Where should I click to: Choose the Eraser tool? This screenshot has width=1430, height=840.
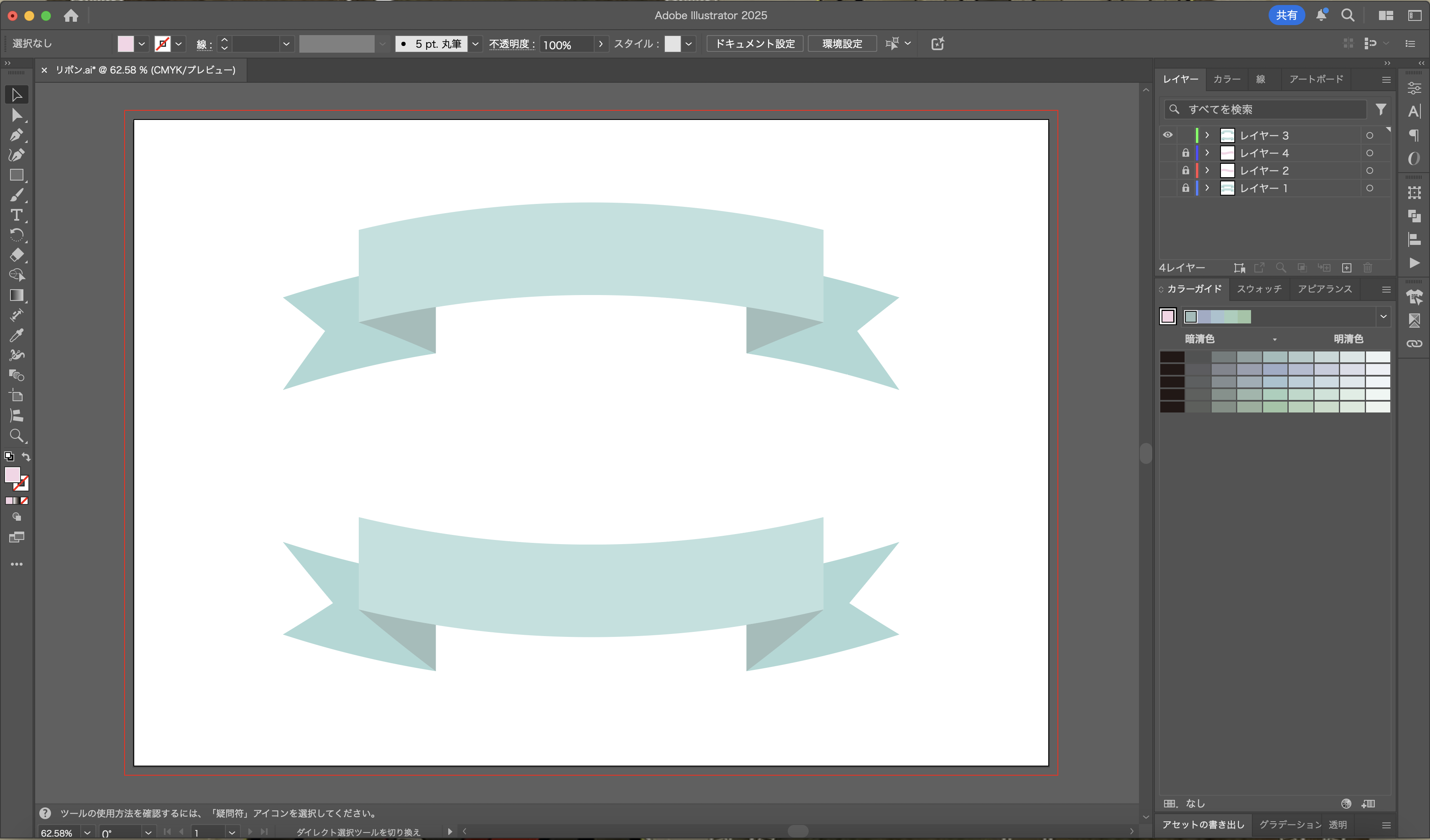(x=16, y=255)
